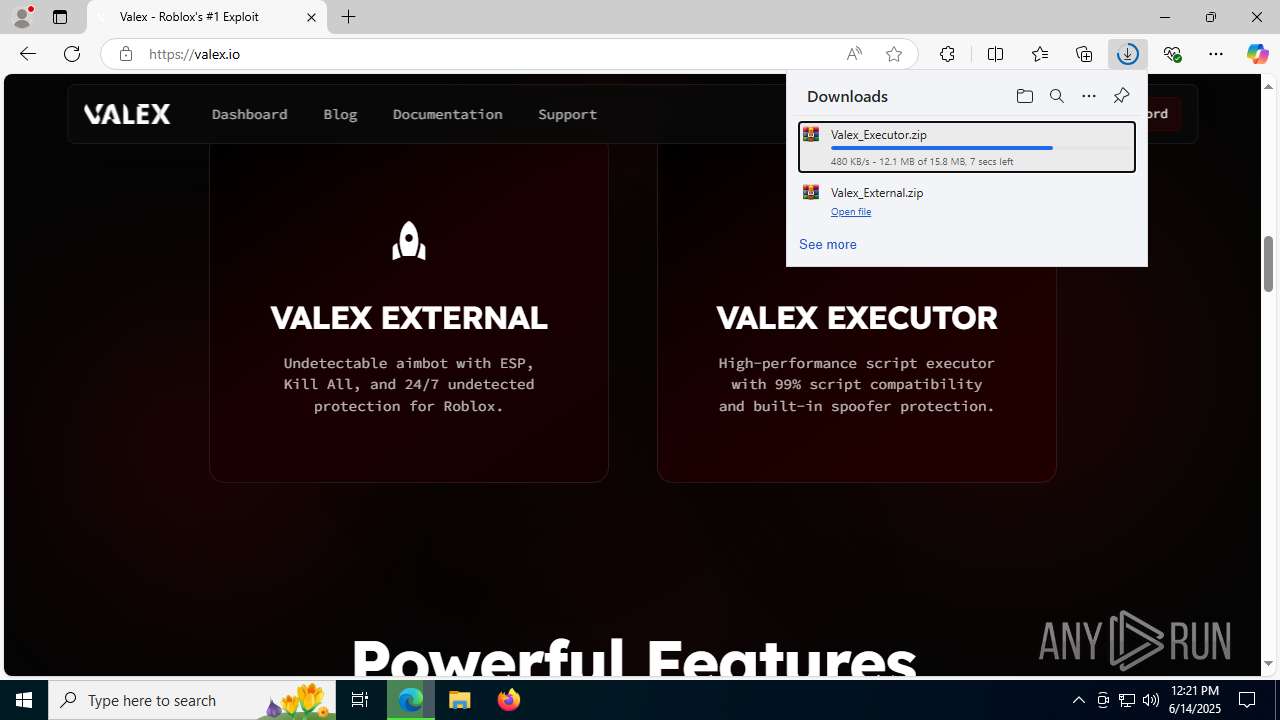This screenshot has height=720, width=1280.
Task: Click Valex_External.zip file icon
Action: coord(811,192)
